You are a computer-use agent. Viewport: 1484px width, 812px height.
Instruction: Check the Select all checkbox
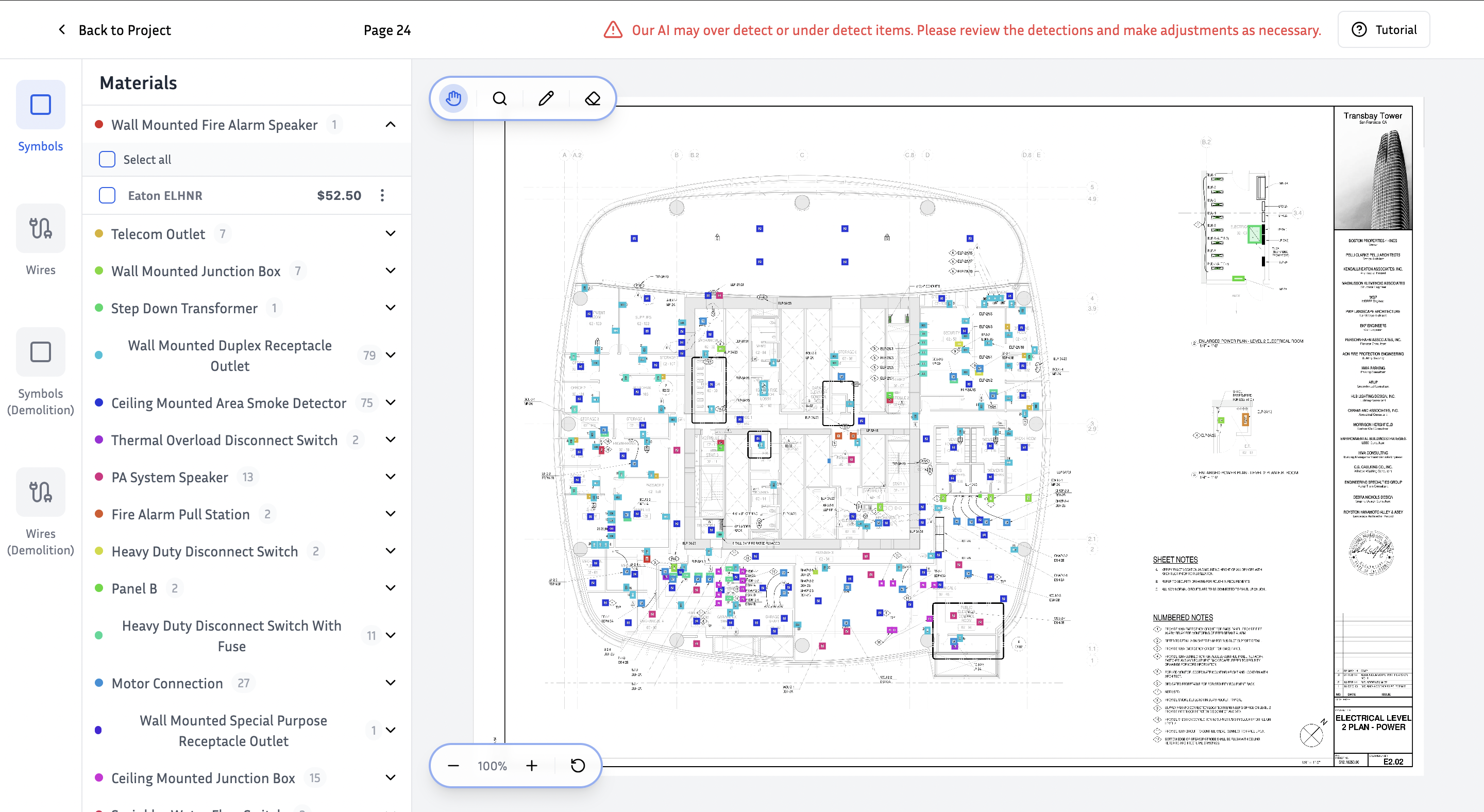point(107,160)
